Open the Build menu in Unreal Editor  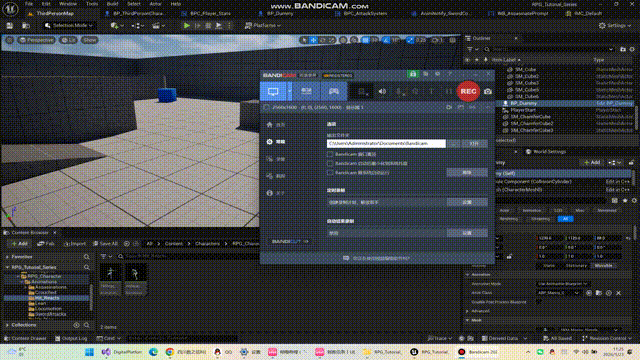(x=112, y=4)
